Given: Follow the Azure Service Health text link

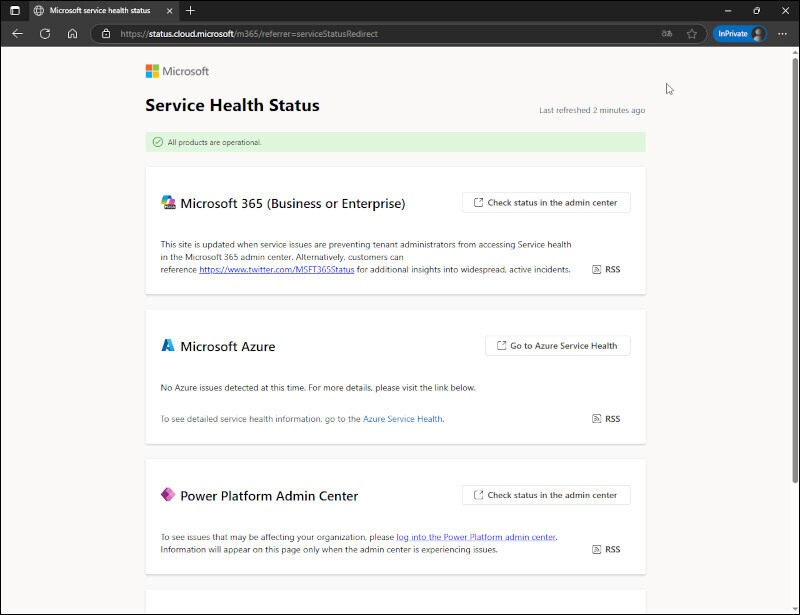Looking at the screenshot, I should (x=403, y=419).
